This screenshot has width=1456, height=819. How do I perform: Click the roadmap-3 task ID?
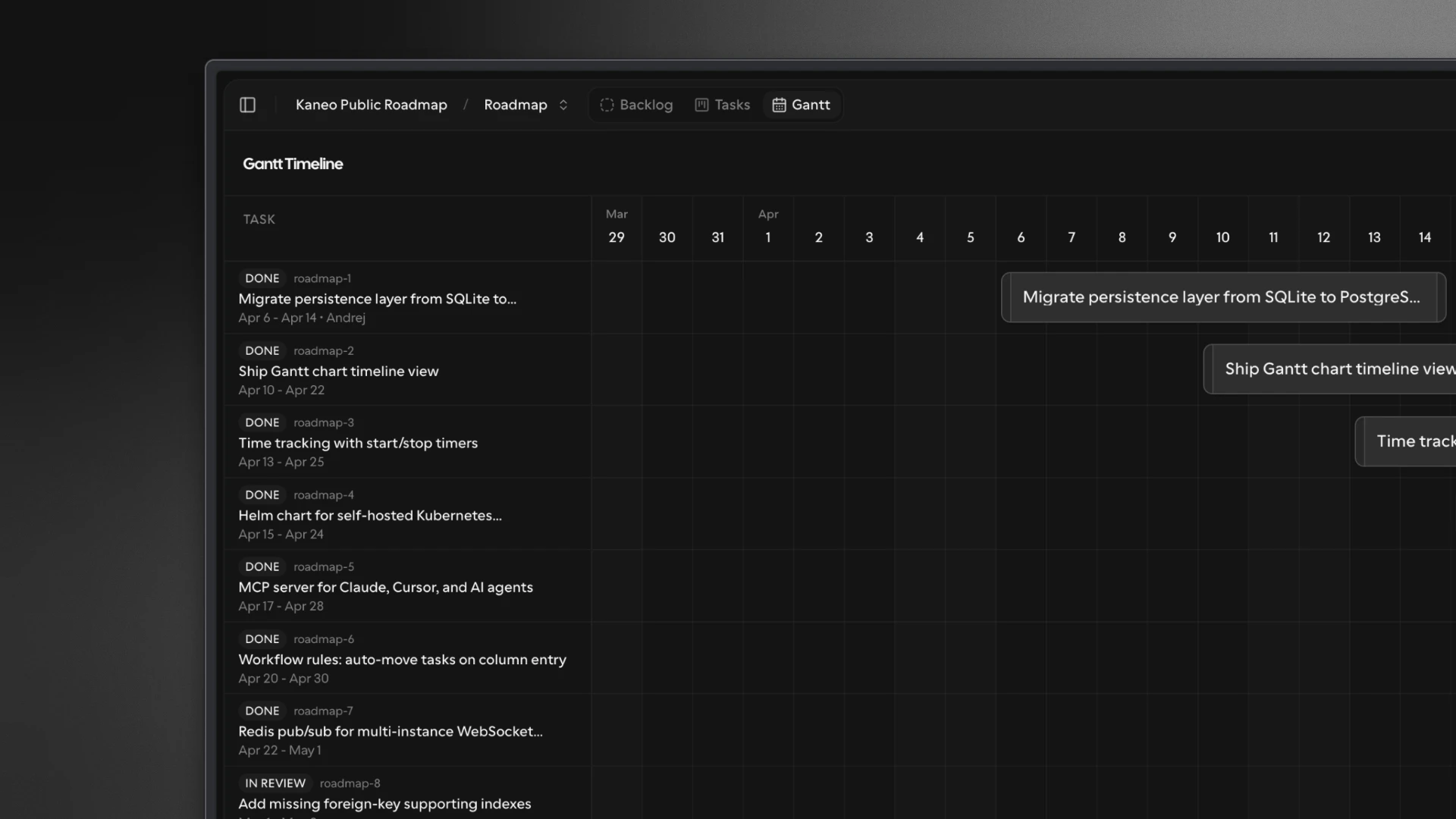click(x=324, y=422)
